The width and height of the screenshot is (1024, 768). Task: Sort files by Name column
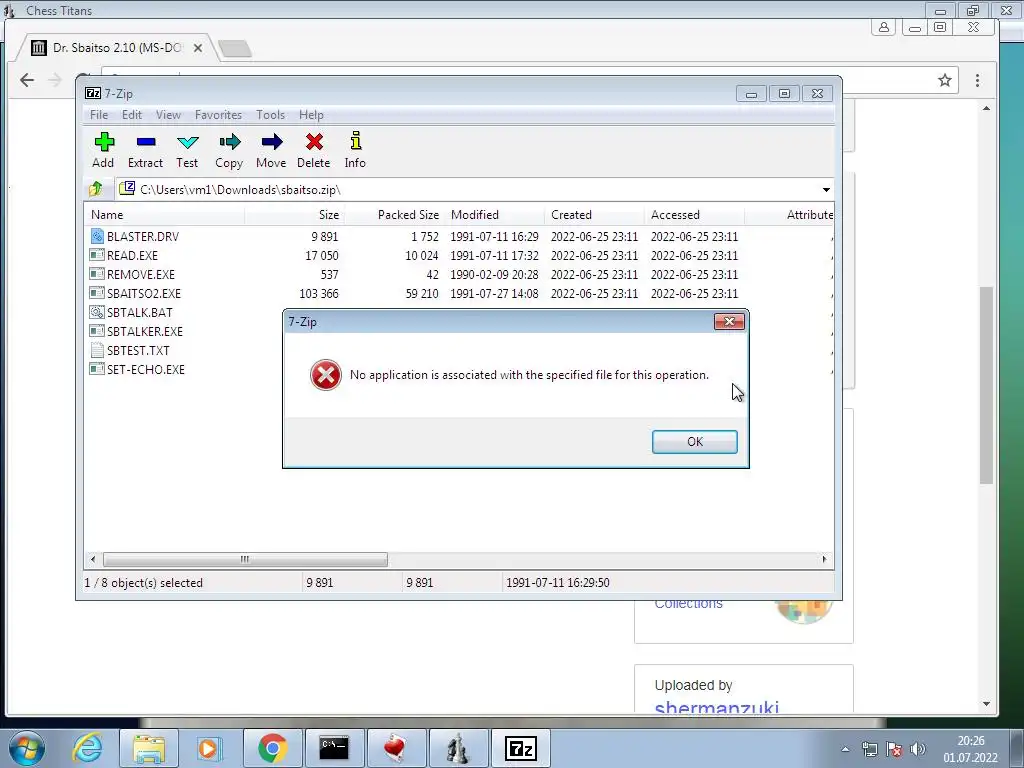click(x=165, y=215)
